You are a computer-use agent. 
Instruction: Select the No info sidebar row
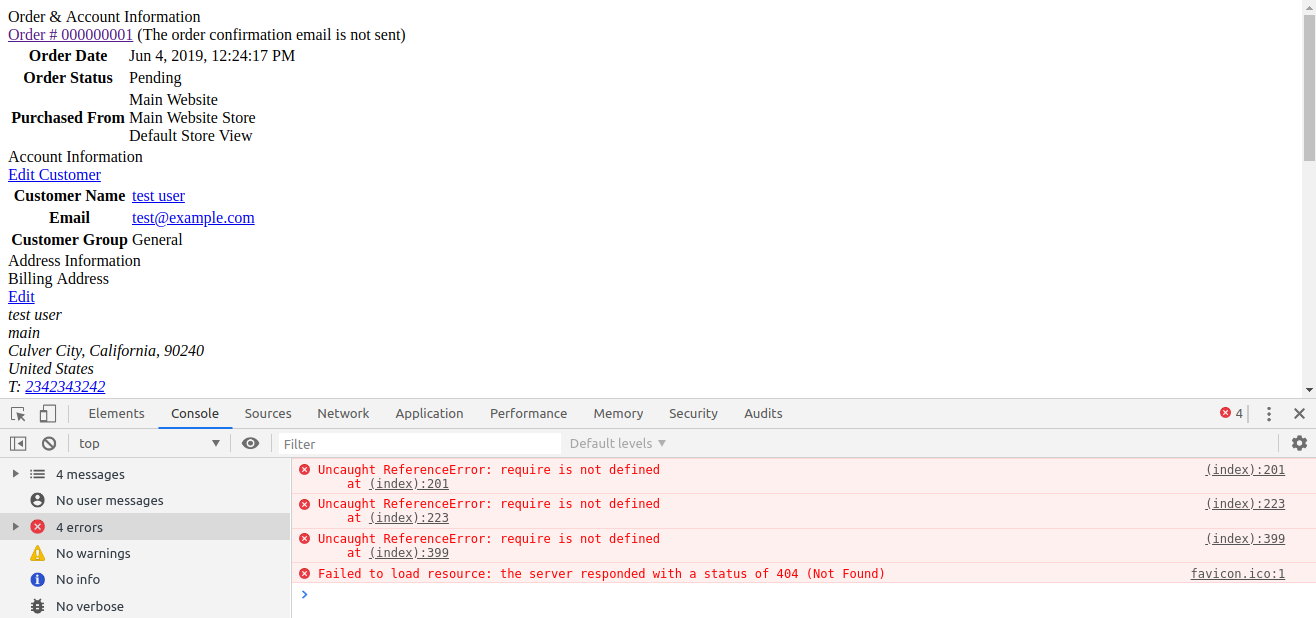click(x=145, y=580)
